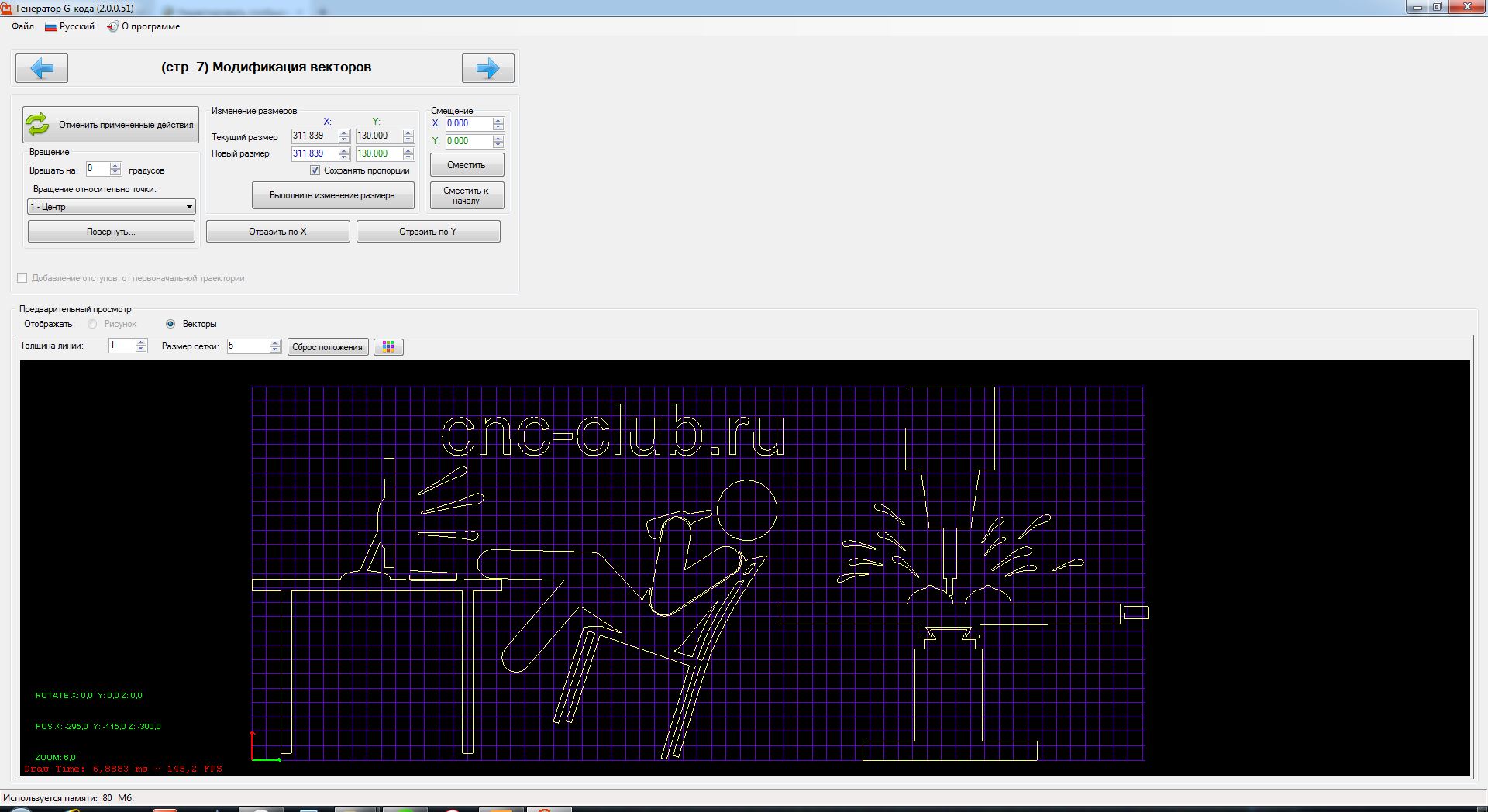
Task: Click the 'ZOOM: 6,0' readout in preview
Action: tap(56, 758)
